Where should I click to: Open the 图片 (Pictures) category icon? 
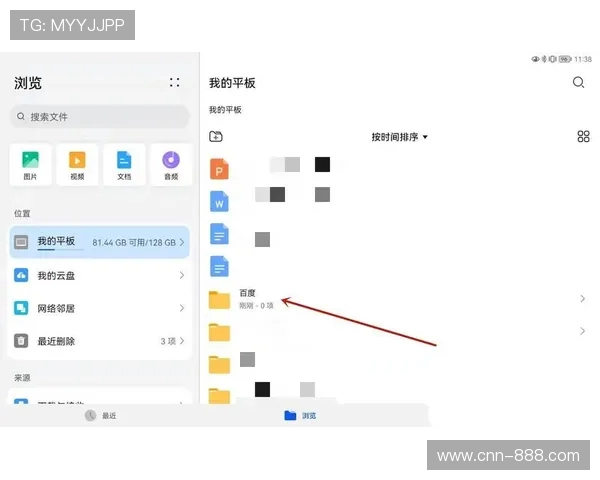(31, 164)
